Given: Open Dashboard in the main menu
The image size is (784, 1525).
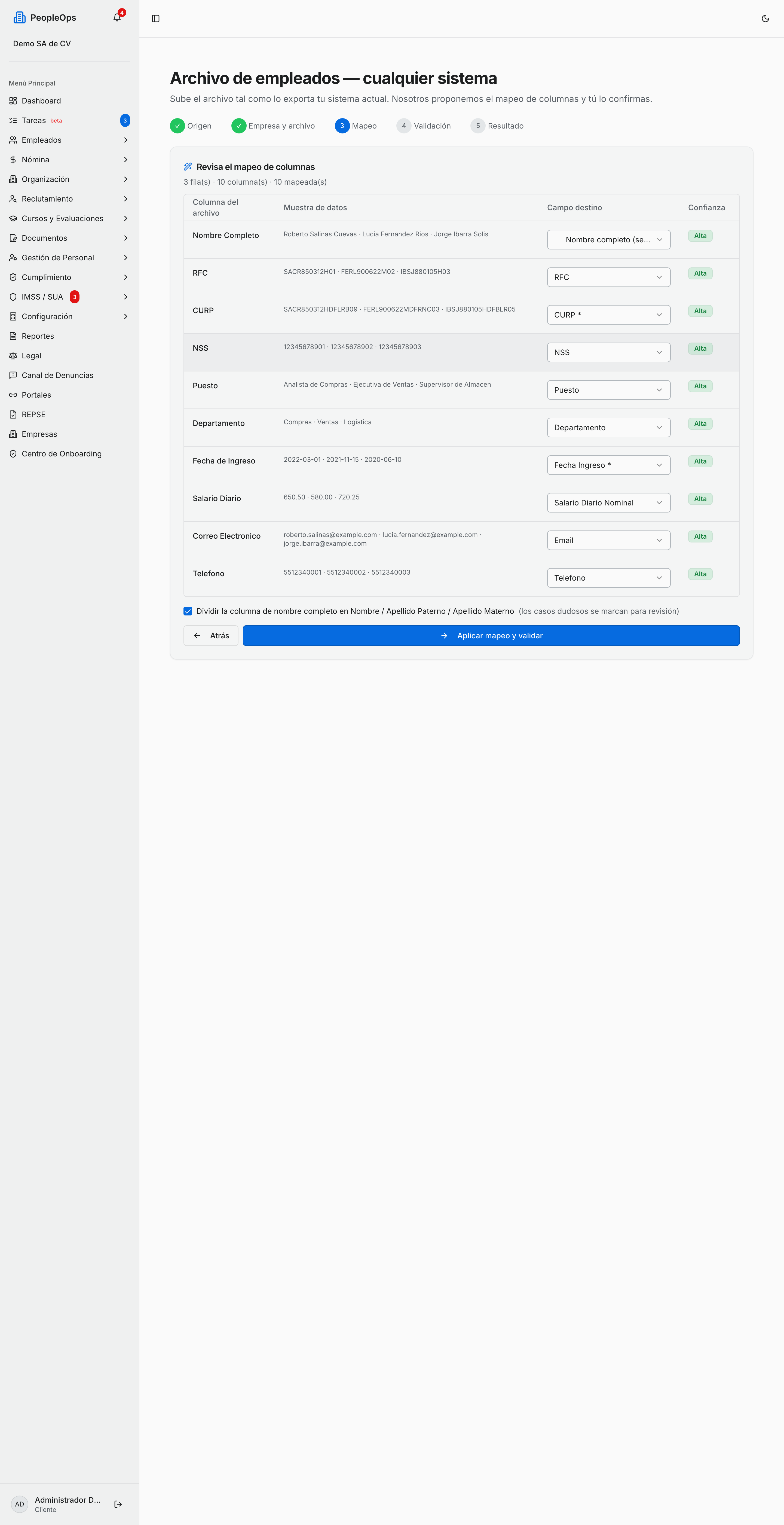Looking at the screenshot, I should (x=69, y=101).
